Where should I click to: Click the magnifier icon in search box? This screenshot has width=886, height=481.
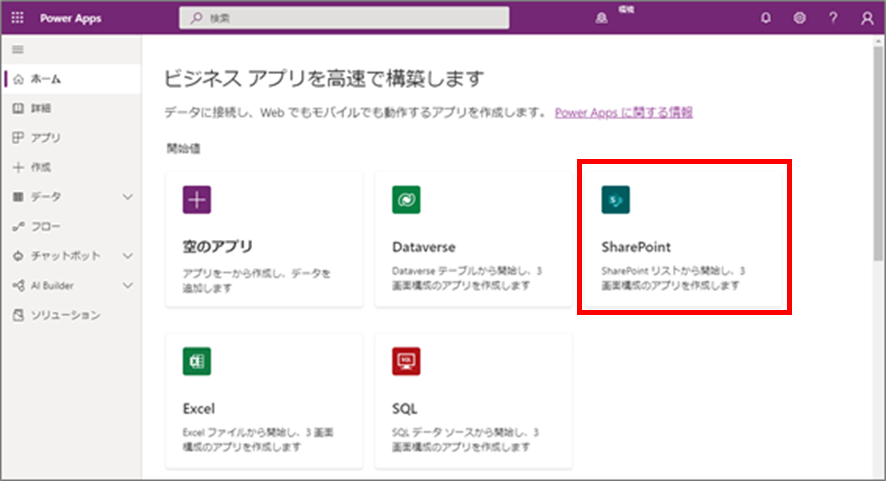pos(196,18)
